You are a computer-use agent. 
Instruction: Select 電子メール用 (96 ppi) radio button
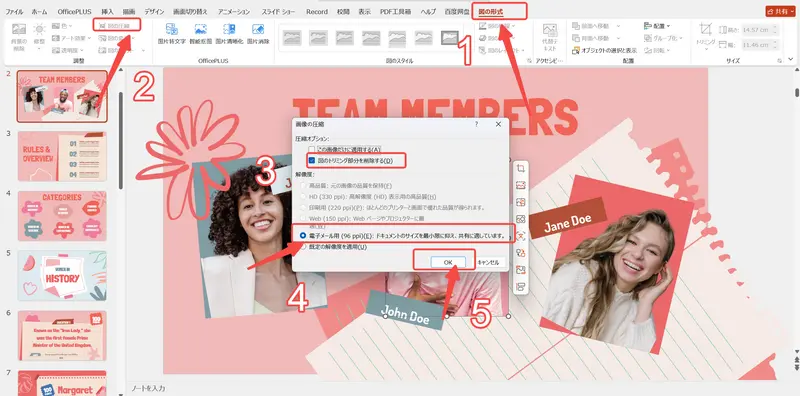(x=304, y=236)
